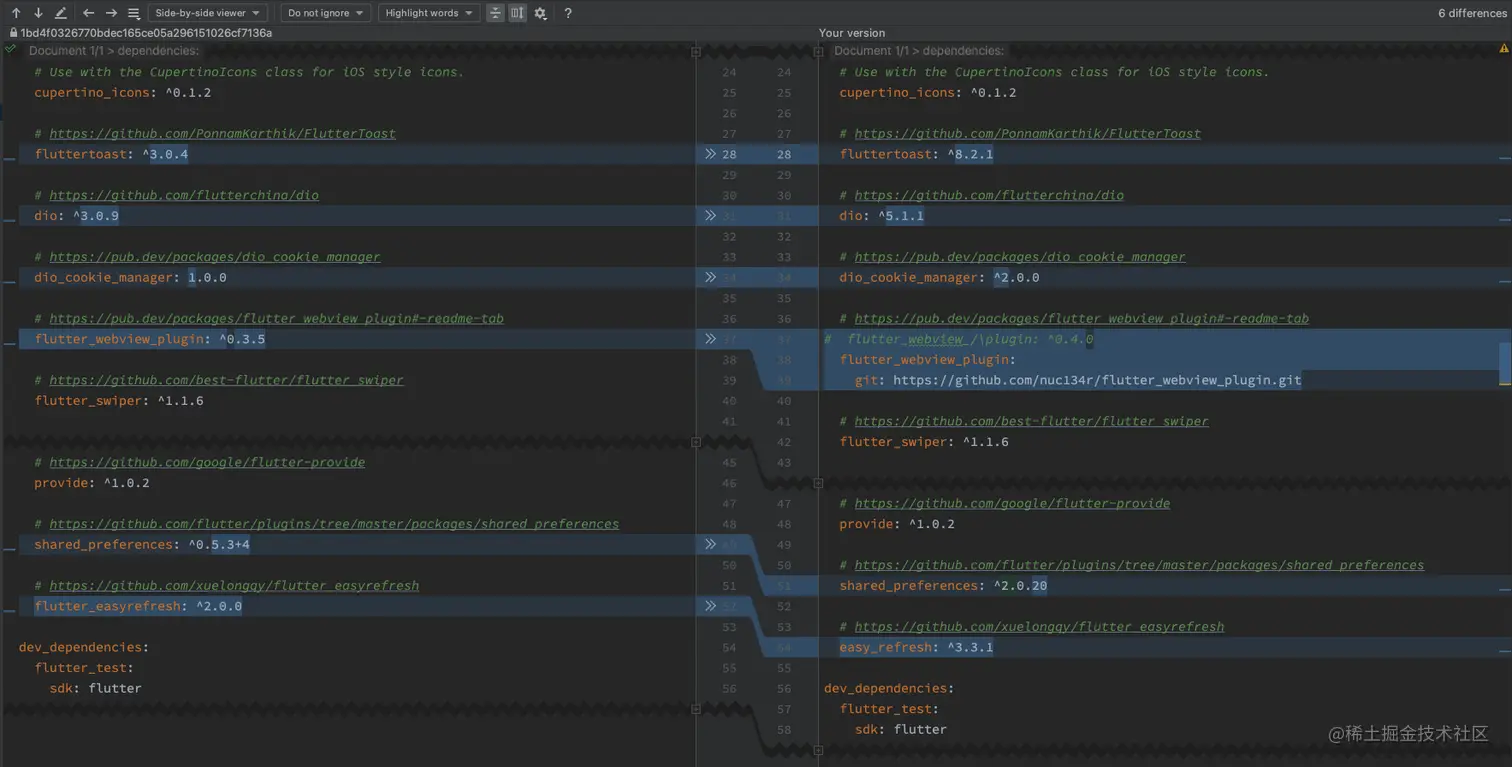Image resolution: width=1512 pixels, height=767 pixels.
Task: Select the Your version header
Action: click(x=851, y=32)
